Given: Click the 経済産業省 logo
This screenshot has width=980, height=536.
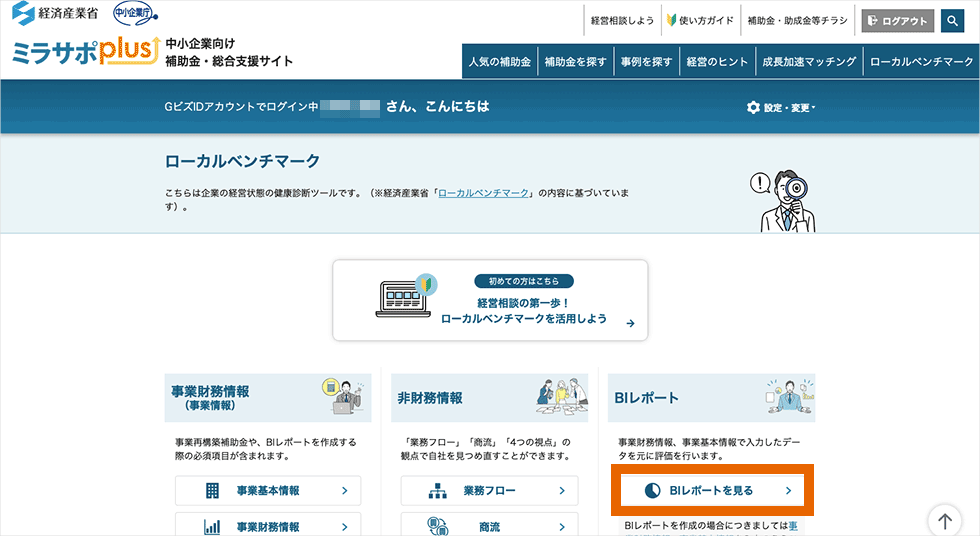Looking at the screenshot, I should click(55, 14).
